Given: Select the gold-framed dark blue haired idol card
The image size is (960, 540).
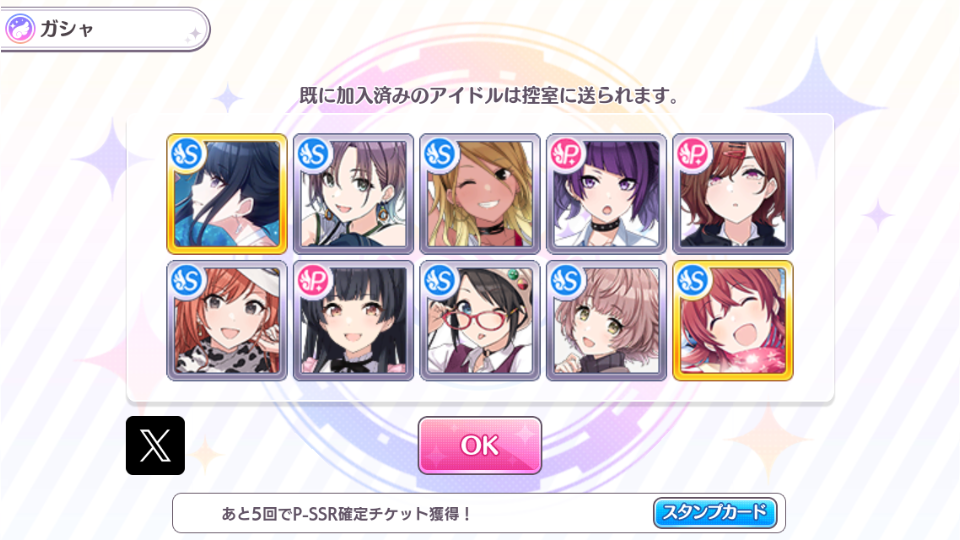Looking at the screenshot, I should (227, 194).
